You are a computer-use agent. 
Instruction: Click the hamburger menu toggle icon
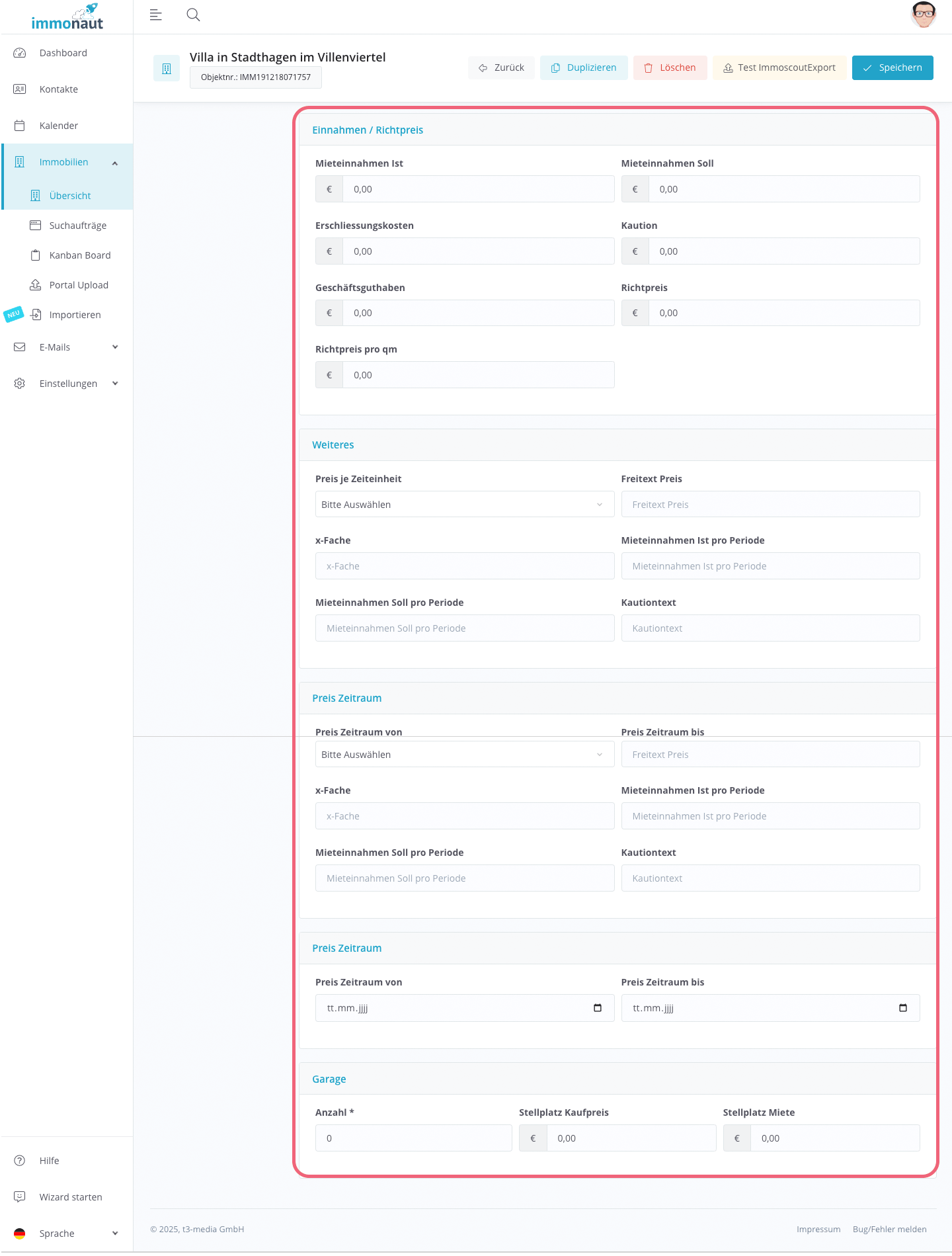click(x=156, y=15)
